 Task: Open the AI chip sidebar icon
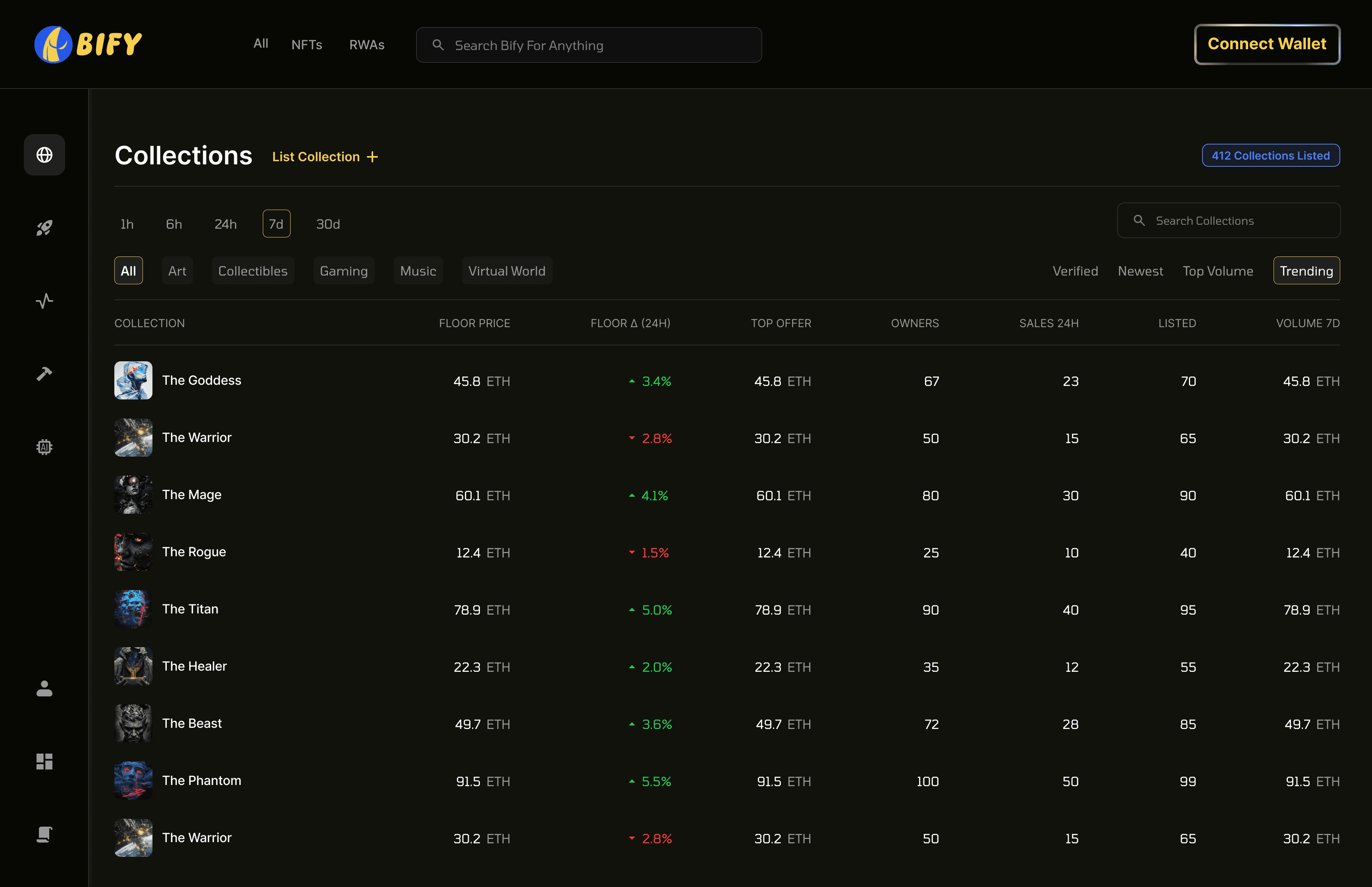coord(44,447)
